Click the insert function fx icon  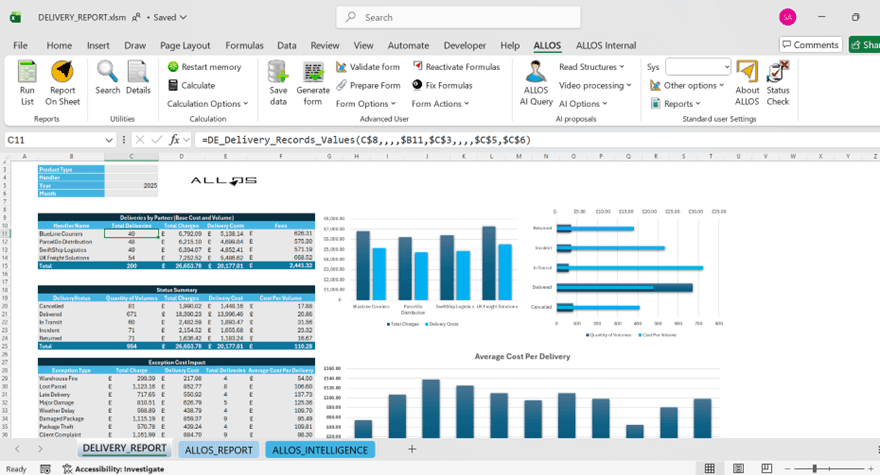coord(175,140)
